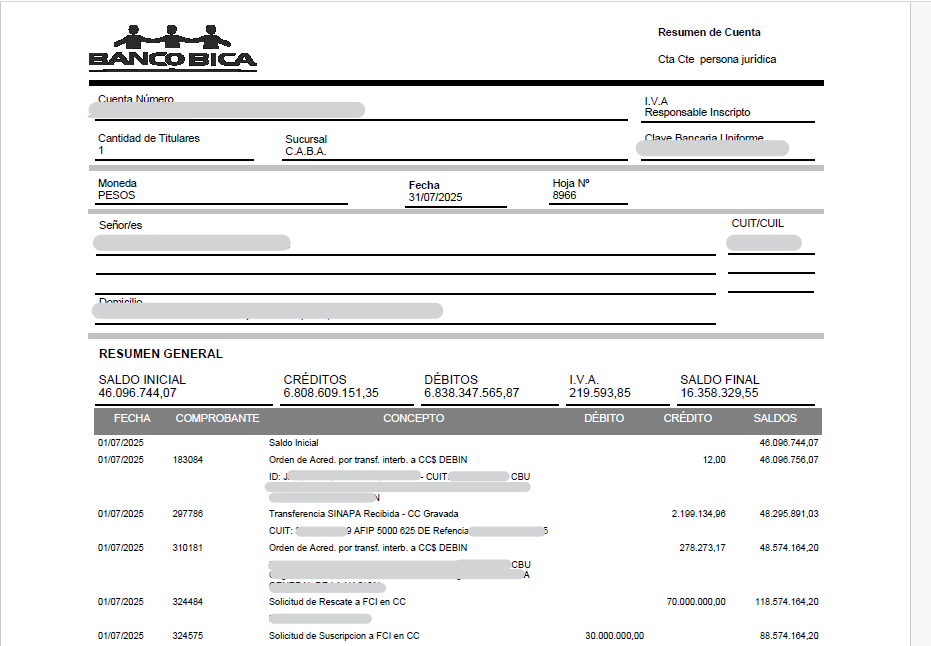Click the 'CUIT/CUIL' label
This screenshot has height=646, width=931.
[x=757, y=223]
